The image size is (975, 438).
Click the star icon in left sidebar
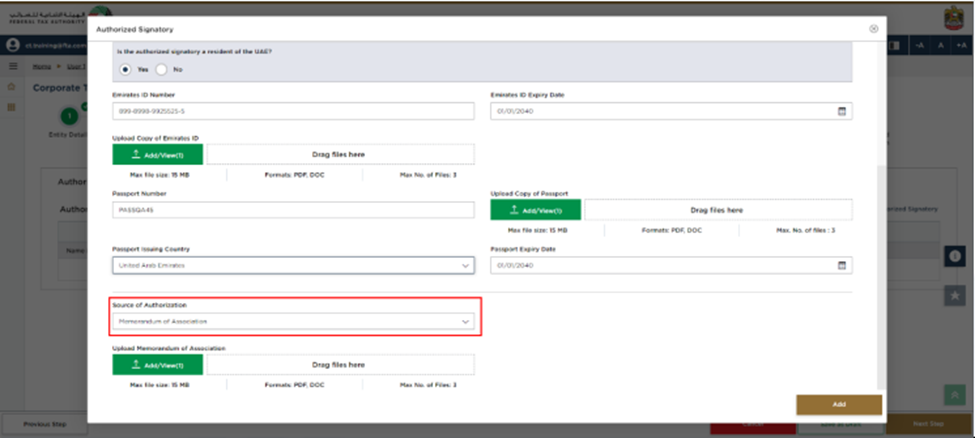(12, 87)
